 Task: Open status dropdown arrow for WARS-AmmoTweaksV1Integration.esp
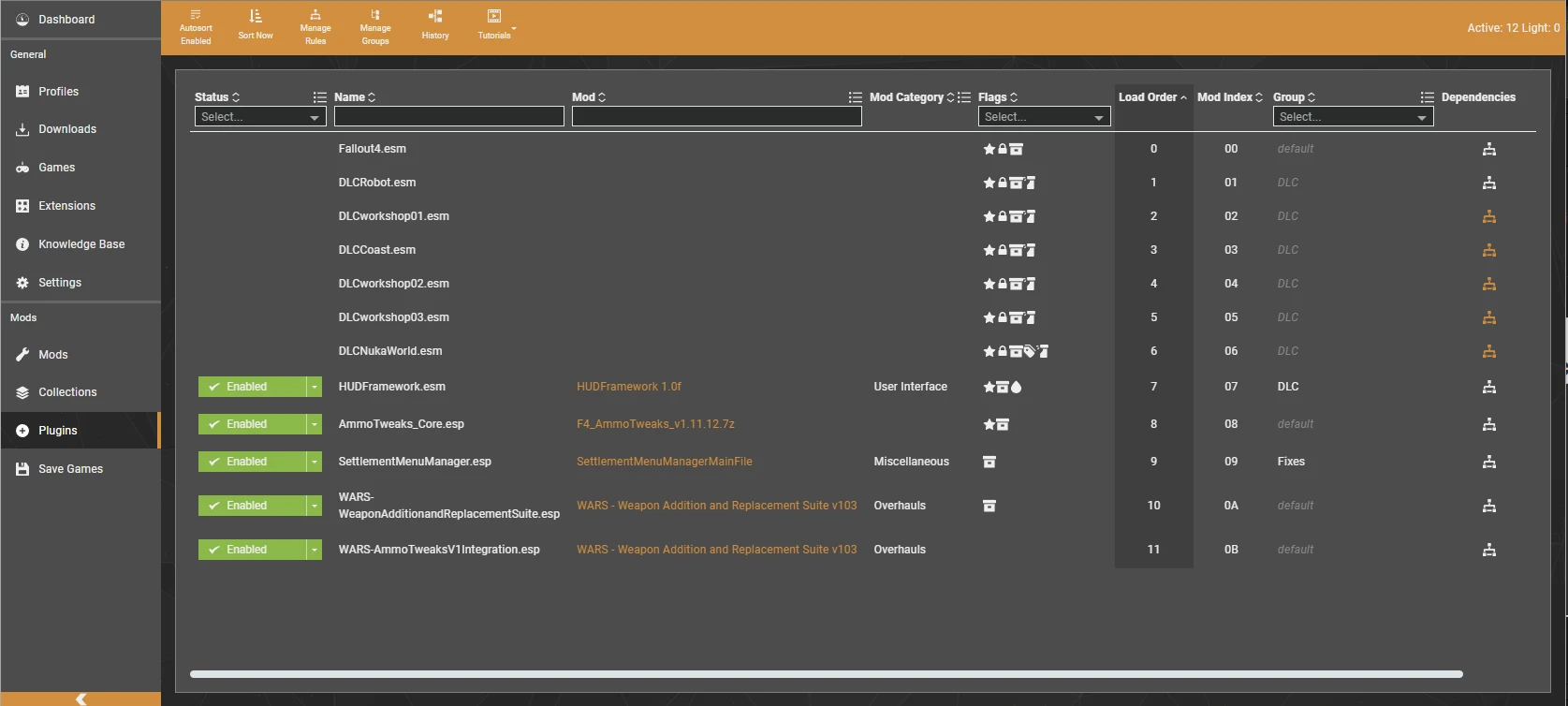coord(315,550)
